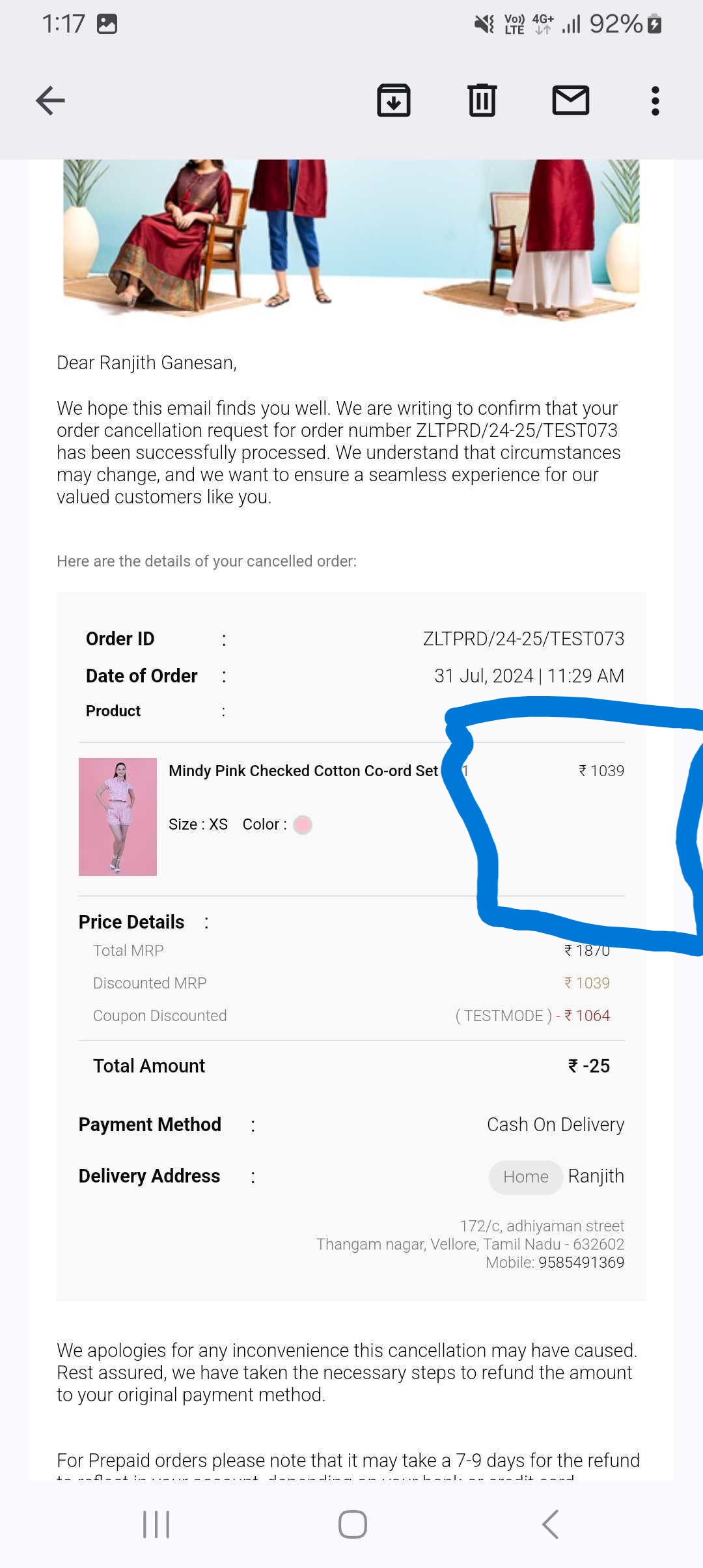Tap the Android recent apps button
Viewport: 703px width, 1568px height.
156,1524
